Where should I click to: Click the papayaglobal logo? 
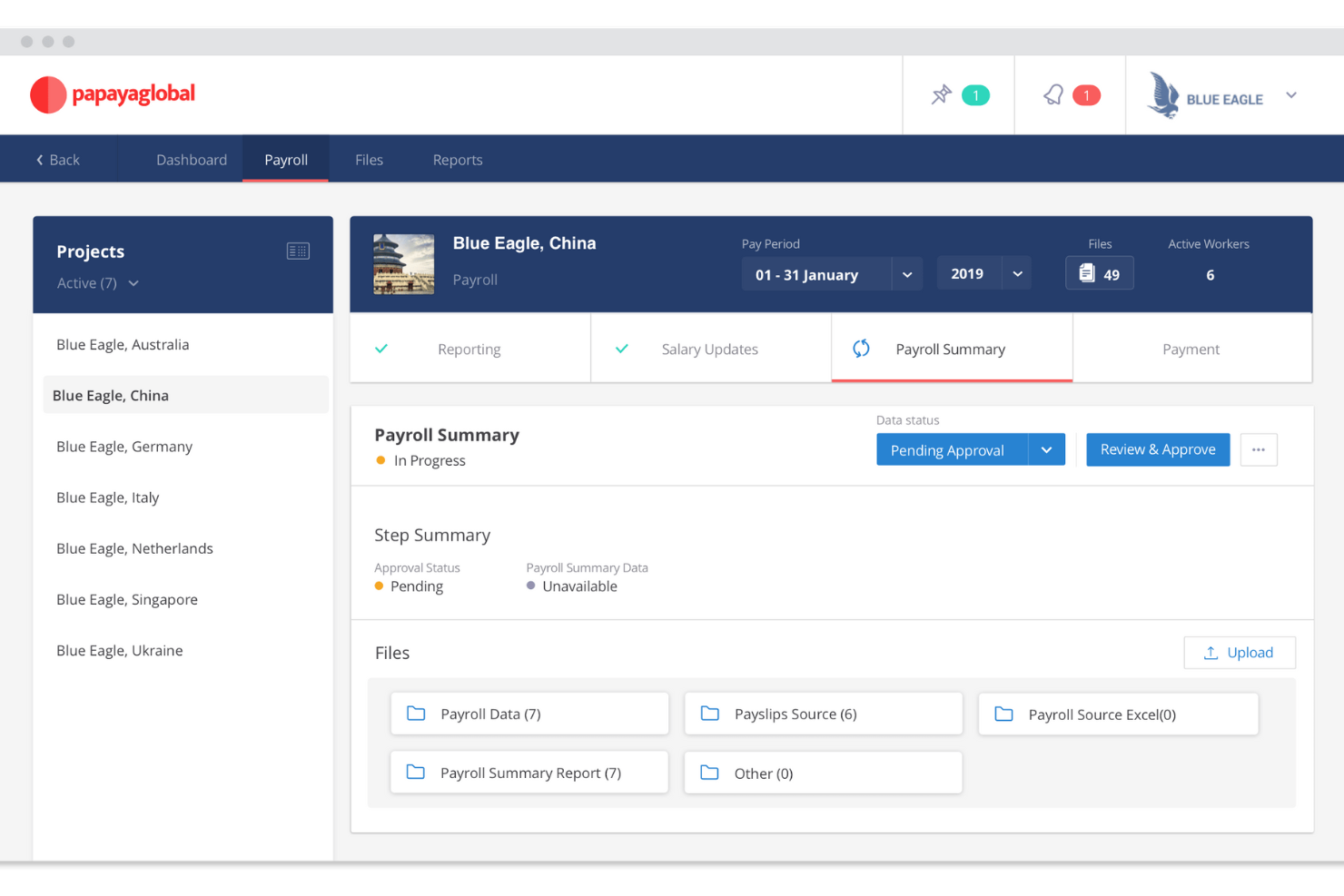pyautogui.click(x=111, y=94)
